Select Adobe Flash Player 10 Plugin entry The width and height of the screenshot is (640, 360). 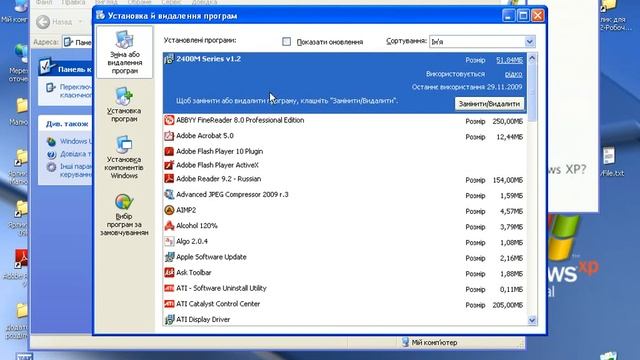tap(345, 151)
